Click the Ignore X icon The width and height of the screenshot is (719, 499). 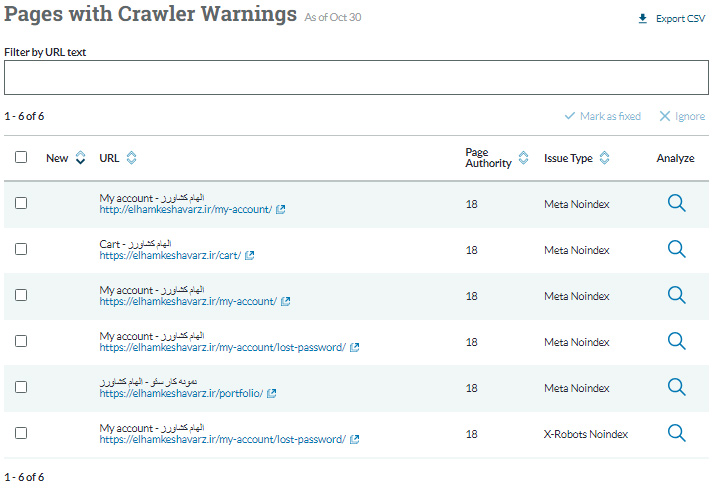[x=665, y=116]
